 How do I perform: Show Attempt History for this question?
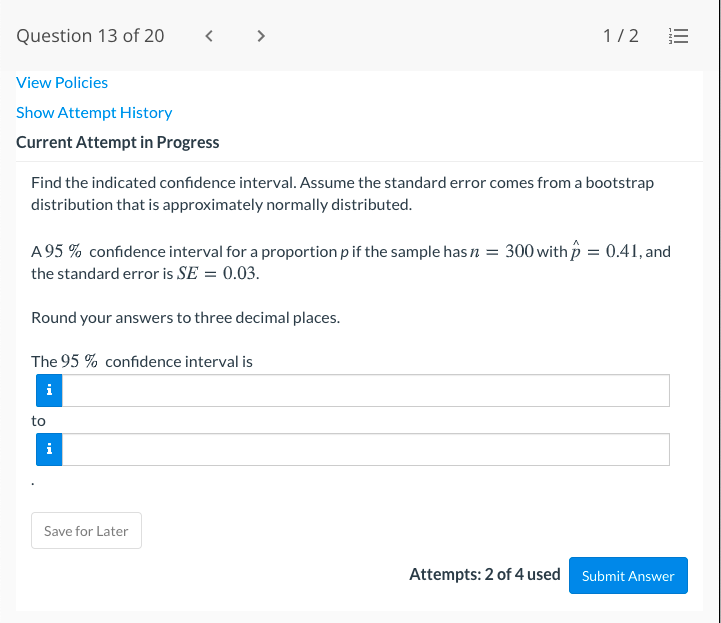tap(94, 113)
